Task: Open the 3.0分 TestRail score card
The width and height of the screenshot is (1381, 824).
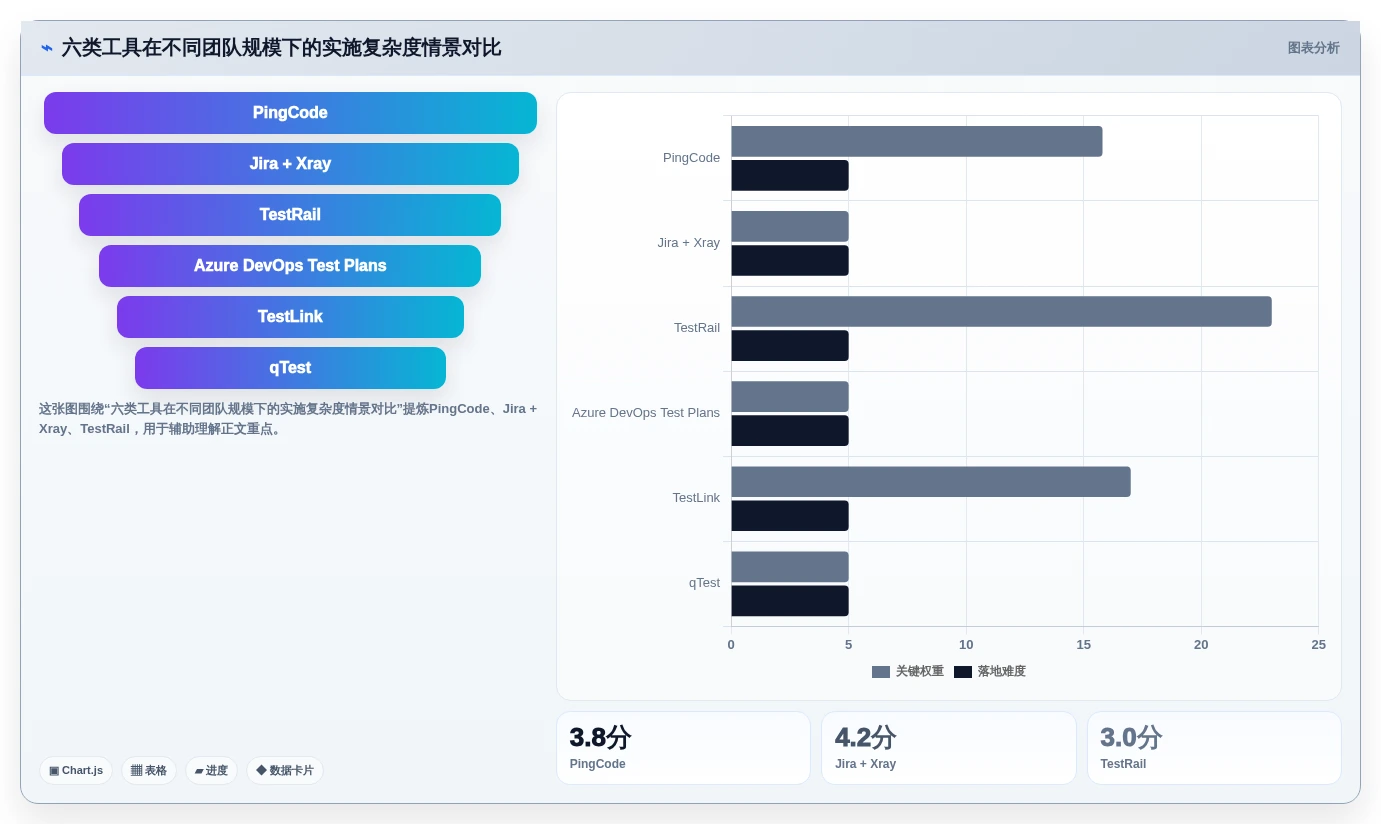Action: pyautogui.click(x=1214, y=748)
